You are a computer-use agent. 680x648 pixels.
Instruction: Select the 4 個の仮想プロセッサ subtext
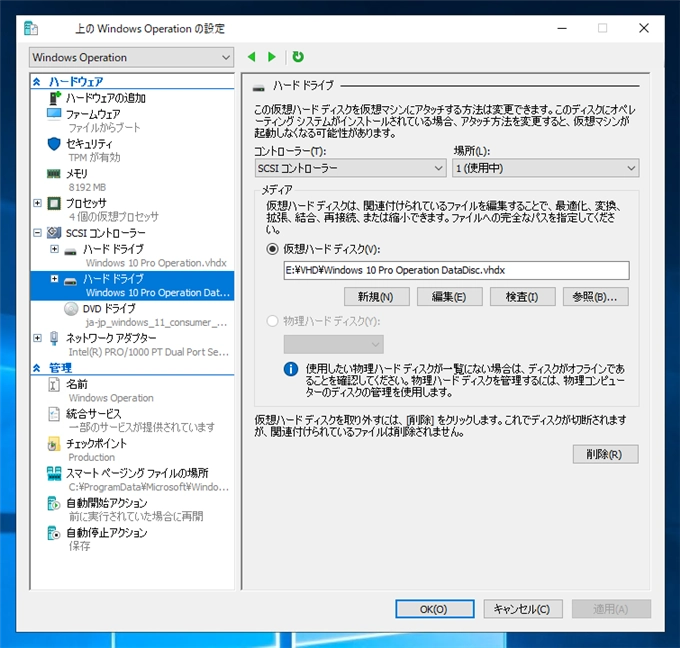(x=114, y=217)
